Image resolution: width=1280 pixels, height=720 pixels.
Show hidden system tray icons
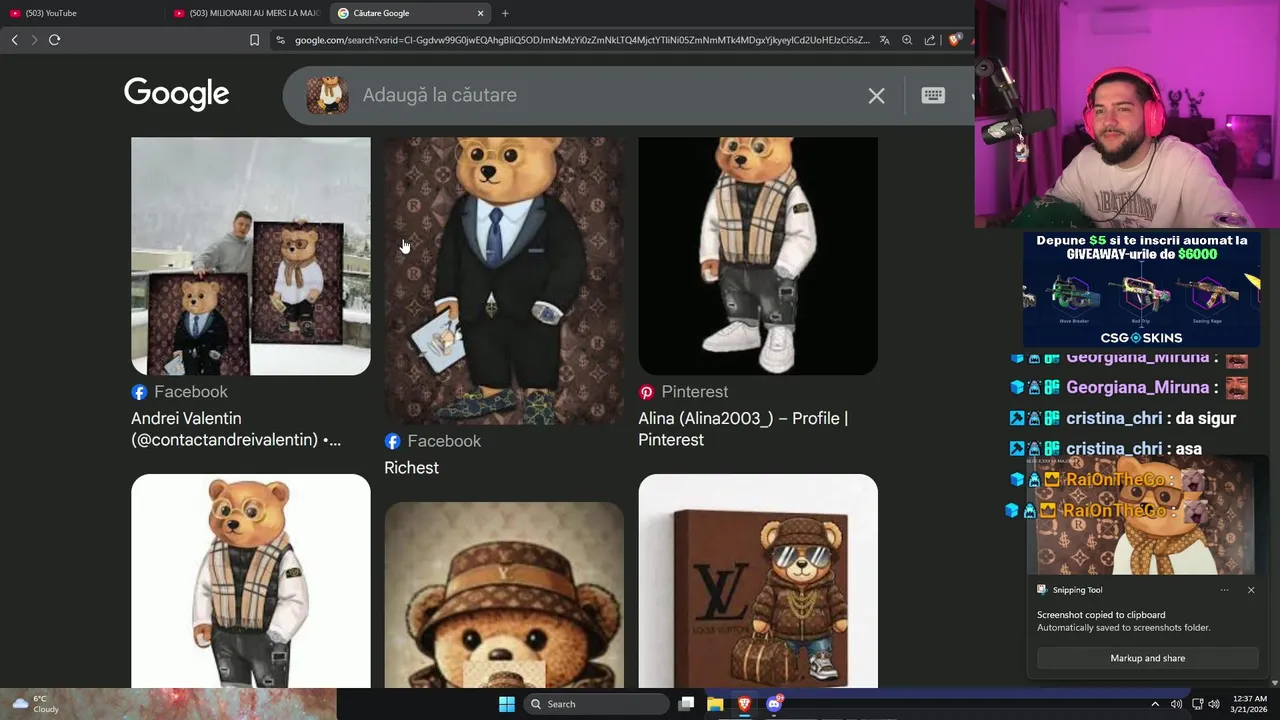[1155, 704]
